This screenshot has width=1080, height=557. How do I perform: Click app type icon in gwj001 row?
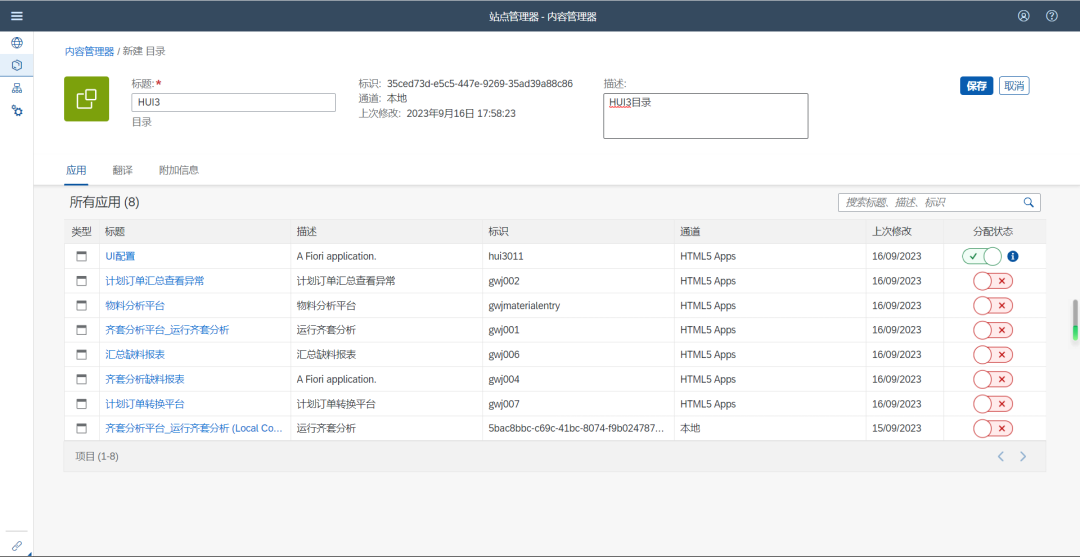click(x=82, y=330)
